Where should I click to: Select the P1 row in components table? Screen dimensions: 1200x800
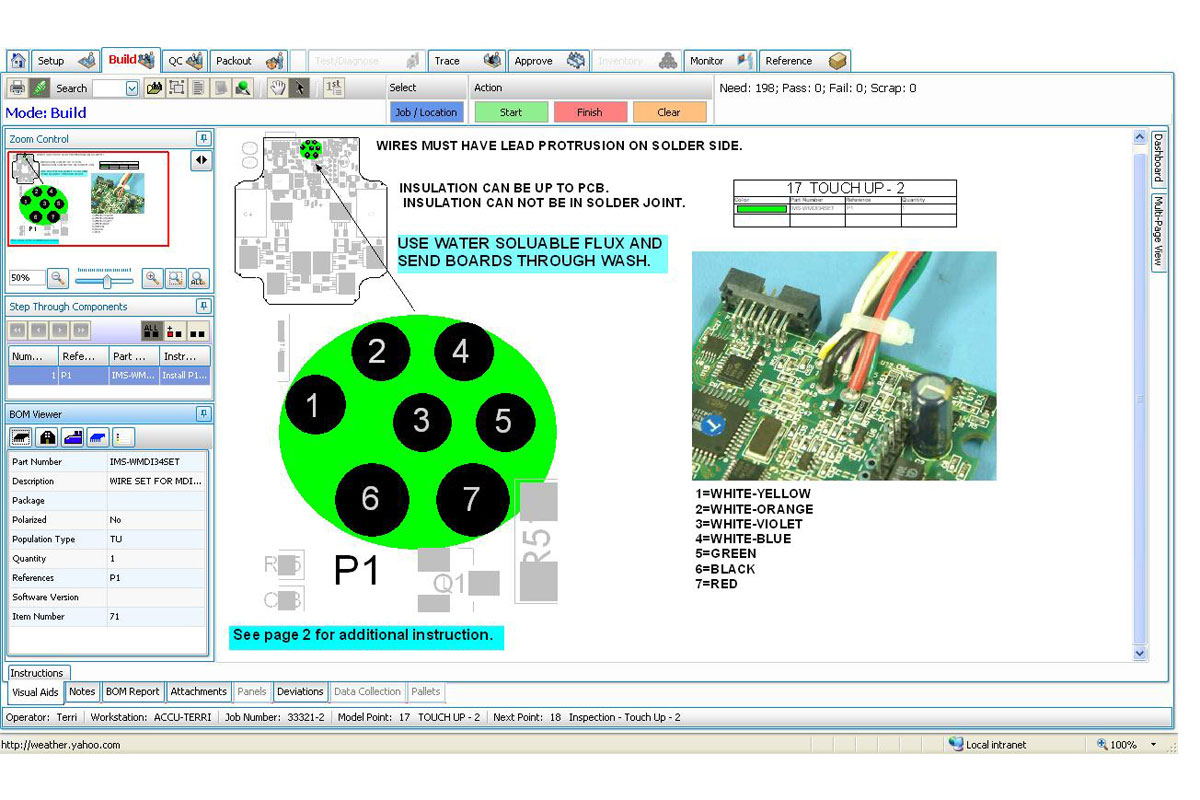tap(110, 376)
